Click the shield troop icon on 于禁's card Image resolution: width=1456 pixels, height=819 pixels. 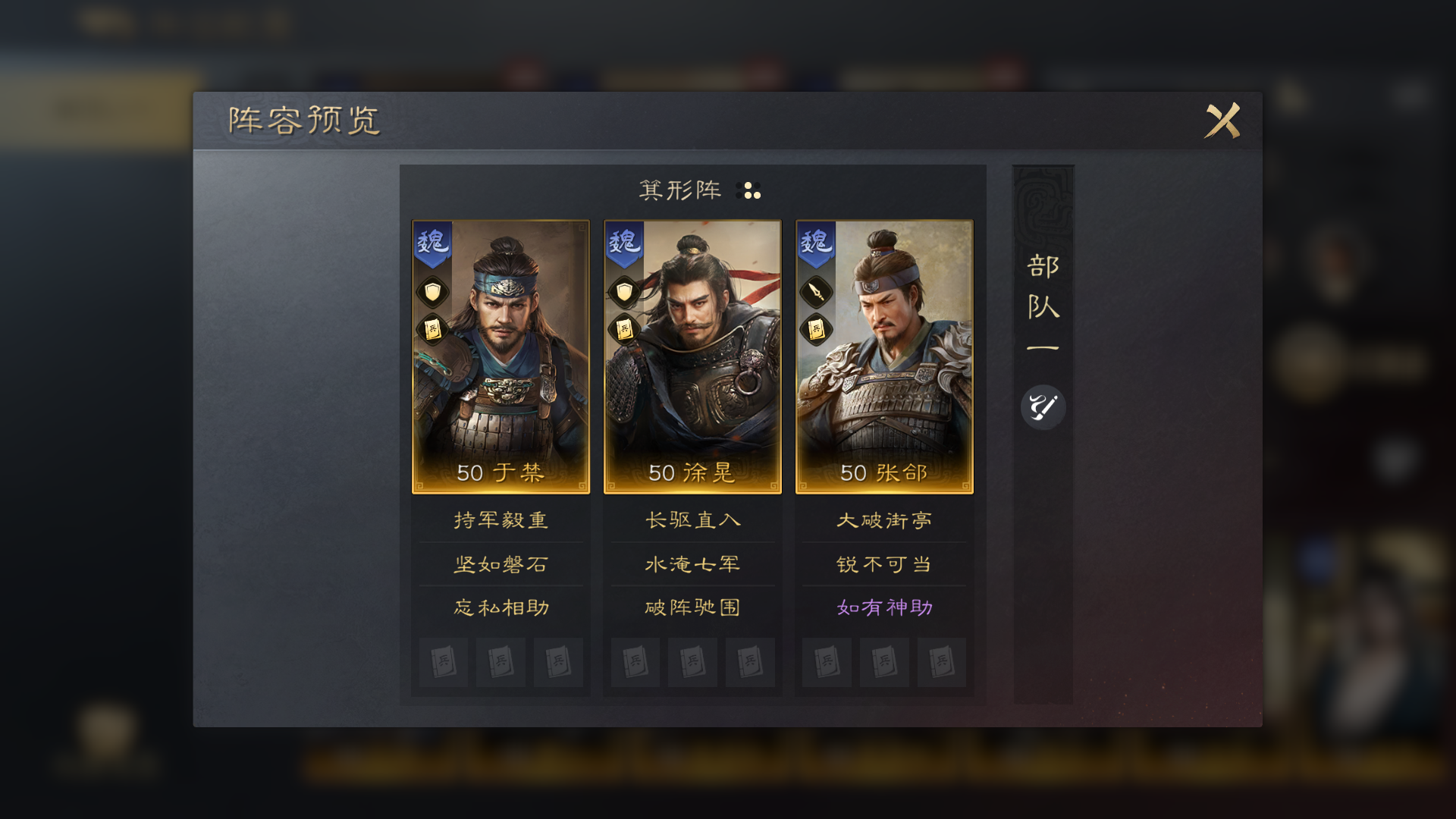pos(432,292)
